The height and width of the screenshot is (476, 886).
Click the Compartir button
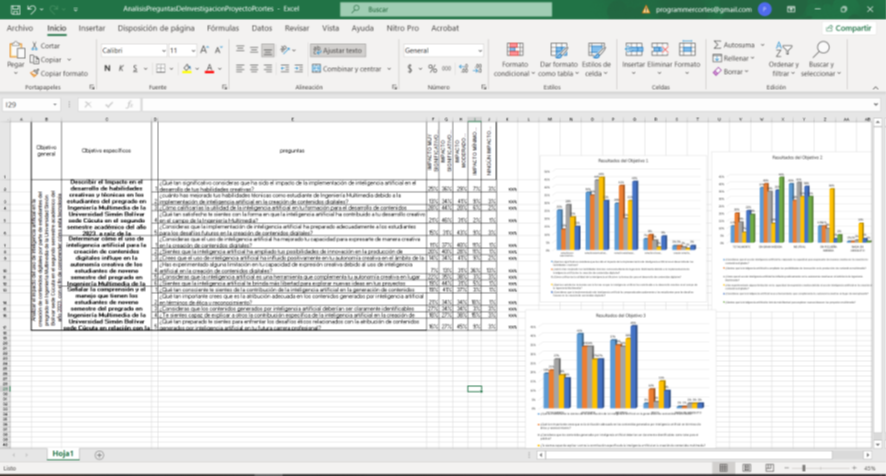pyautogui.click(x=848, y=29)
